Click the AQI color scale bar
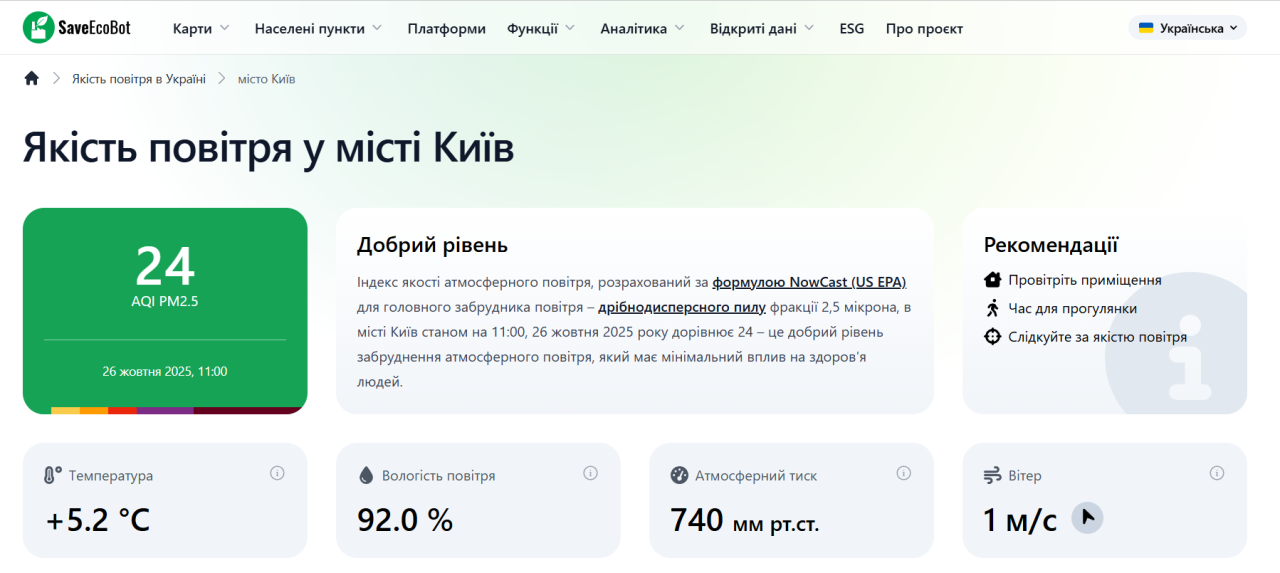1280x573 pixels. coord(165,410)
